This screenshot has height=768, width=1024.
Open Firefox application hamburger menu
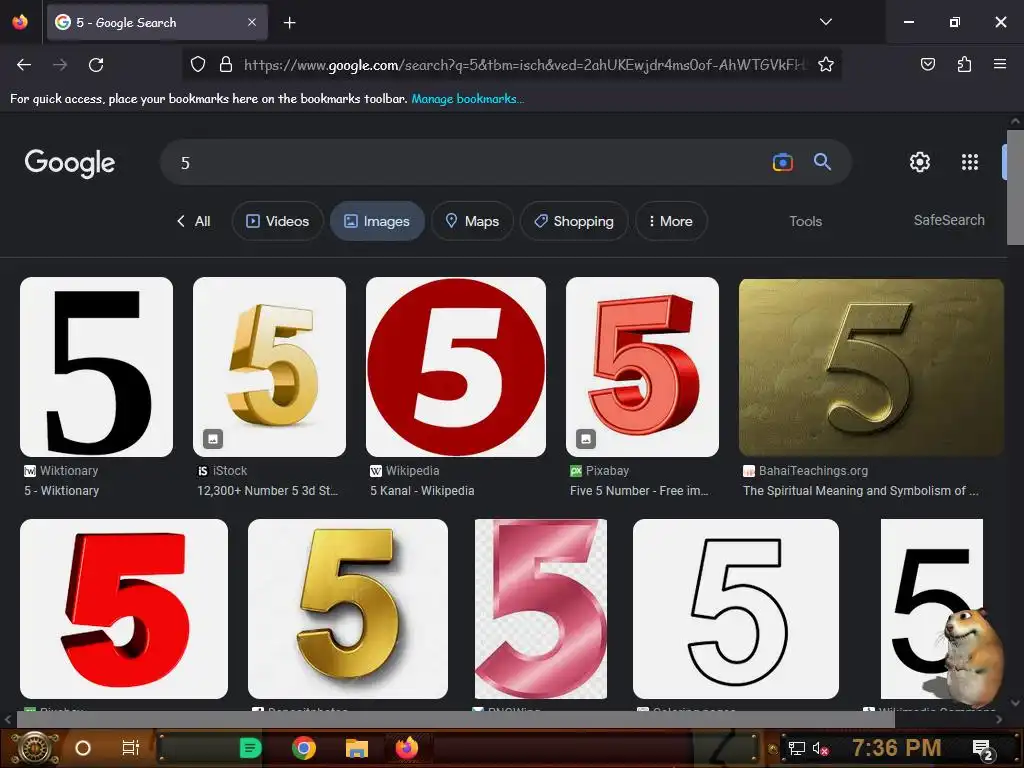1000,65
